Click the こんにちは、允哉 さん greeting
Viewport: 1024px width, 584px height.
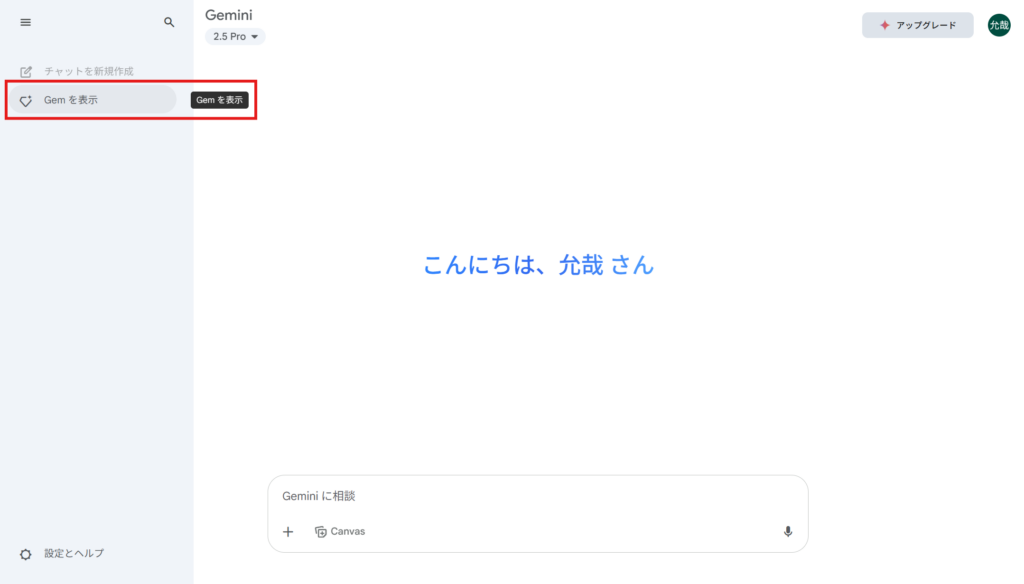[x=538, y=265]
